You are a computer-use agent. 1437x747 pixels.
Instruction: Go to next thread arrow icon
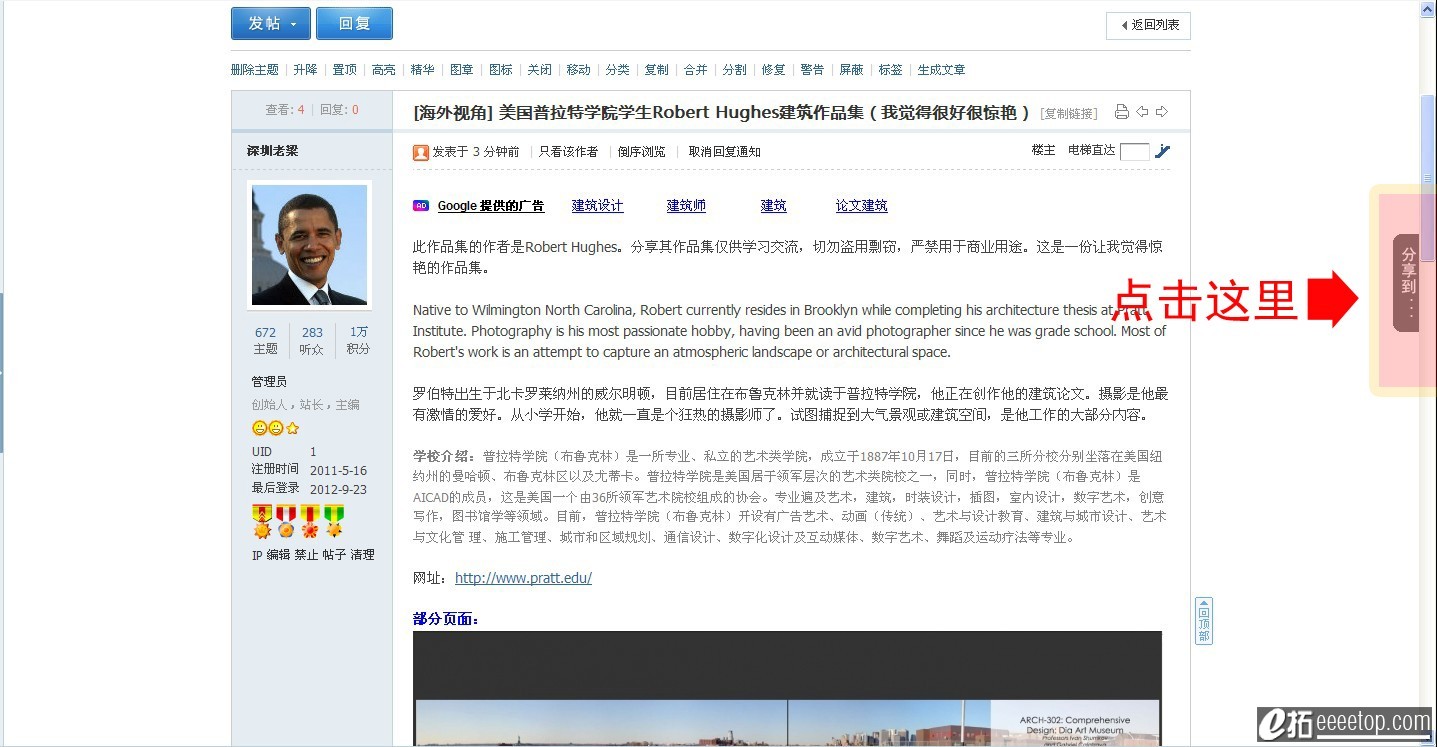1161,112
